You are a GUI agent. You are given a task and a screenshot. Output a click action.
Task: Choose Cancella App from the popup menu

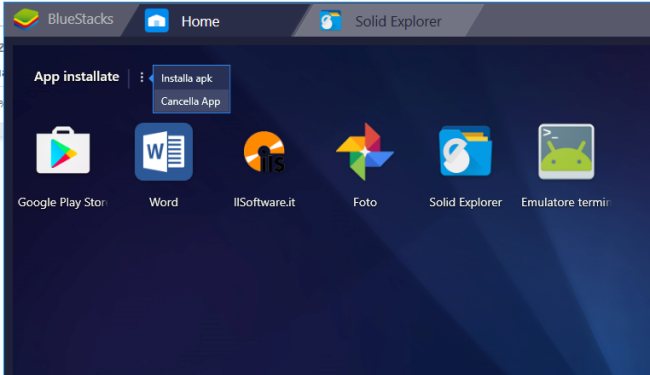[x=192, y=101]
